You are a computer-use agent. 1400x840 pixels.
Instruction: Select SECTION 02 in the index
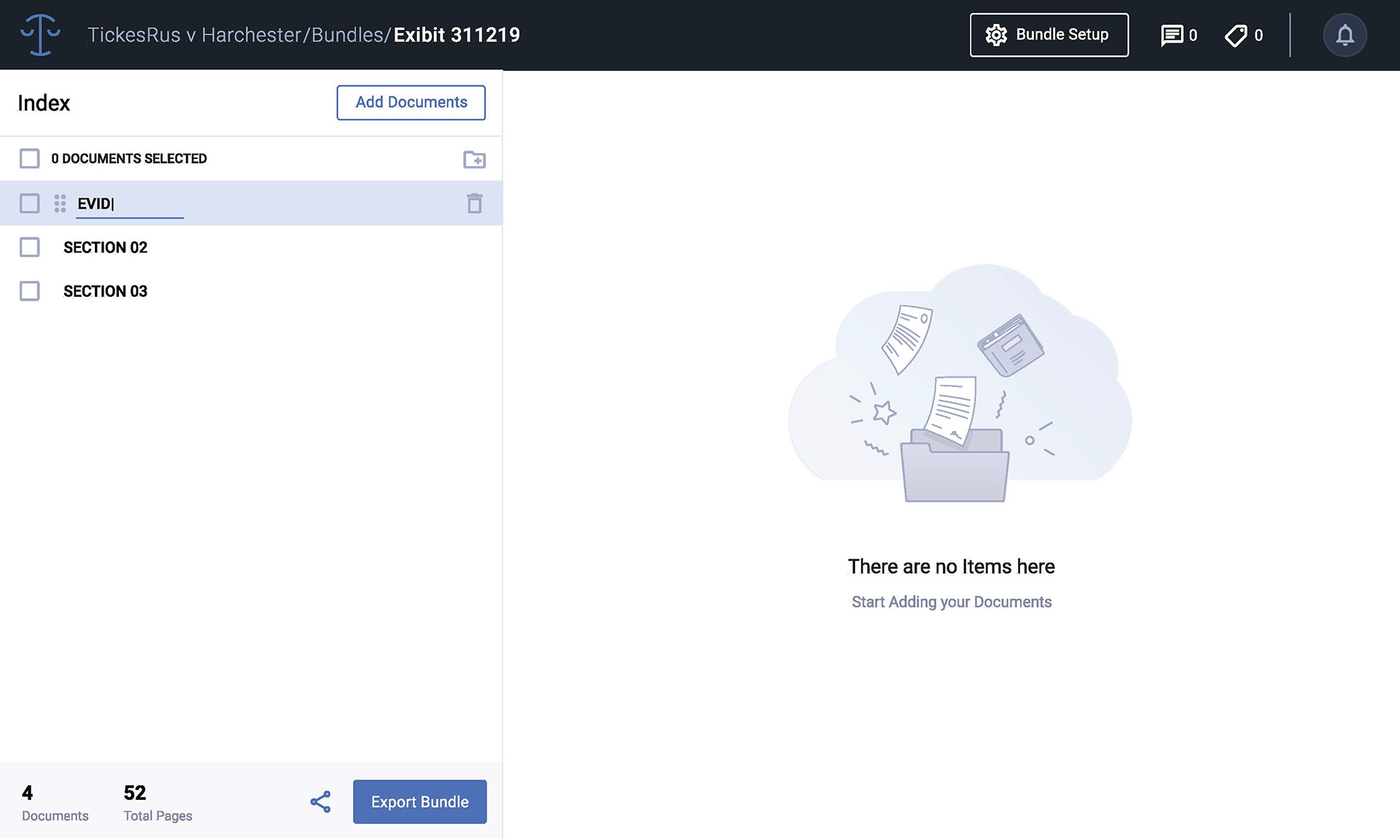[106, 247]
